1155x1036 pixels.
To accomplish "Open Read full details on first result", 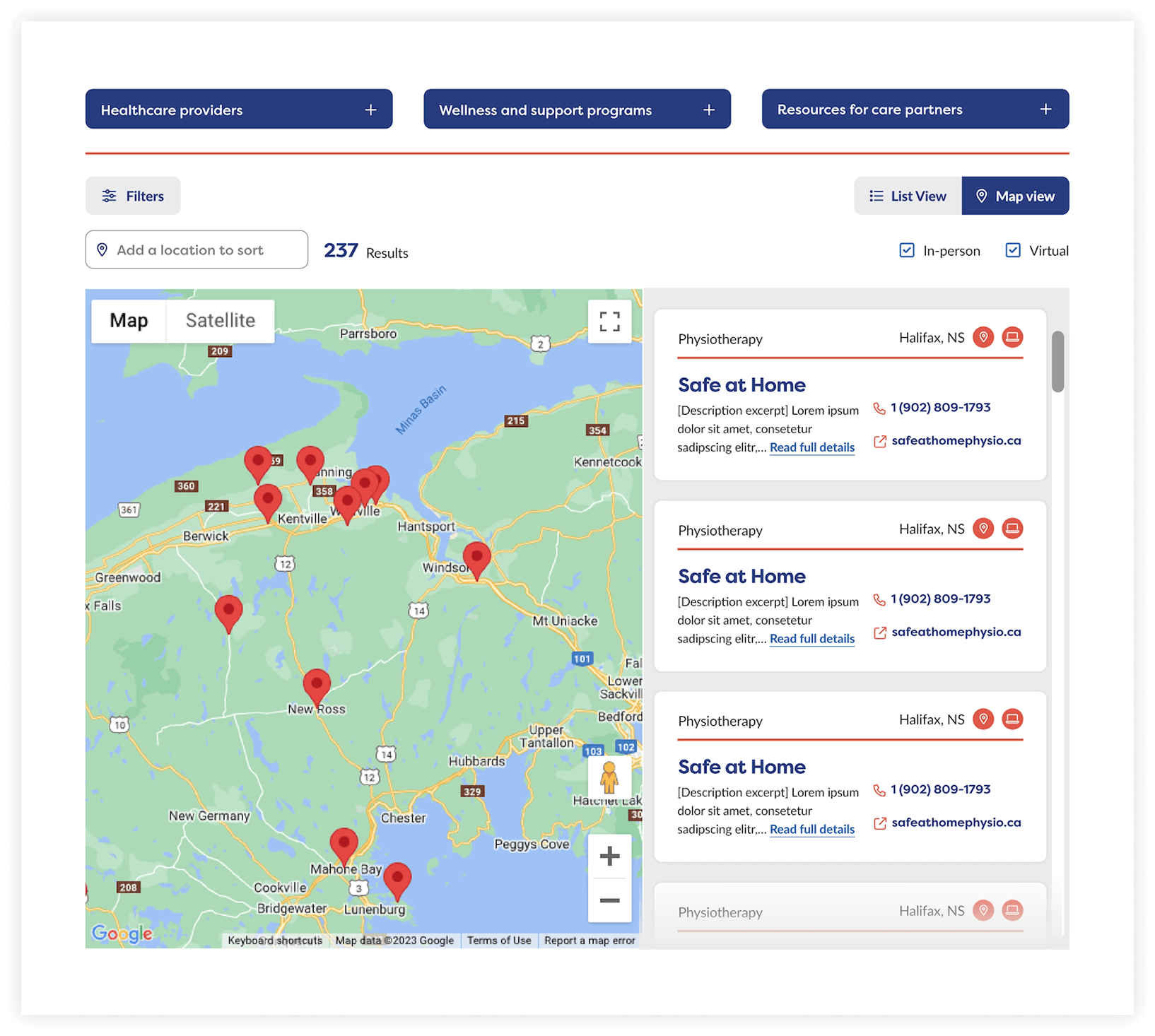I will [811, 447].
